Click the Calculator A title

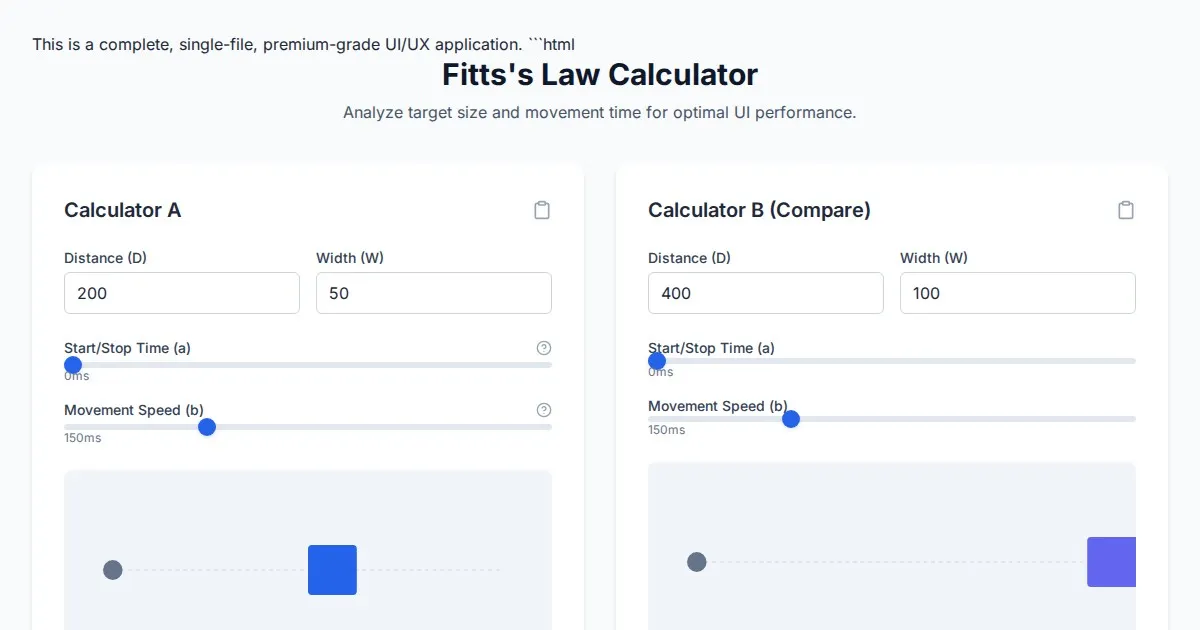coord(122,210)
